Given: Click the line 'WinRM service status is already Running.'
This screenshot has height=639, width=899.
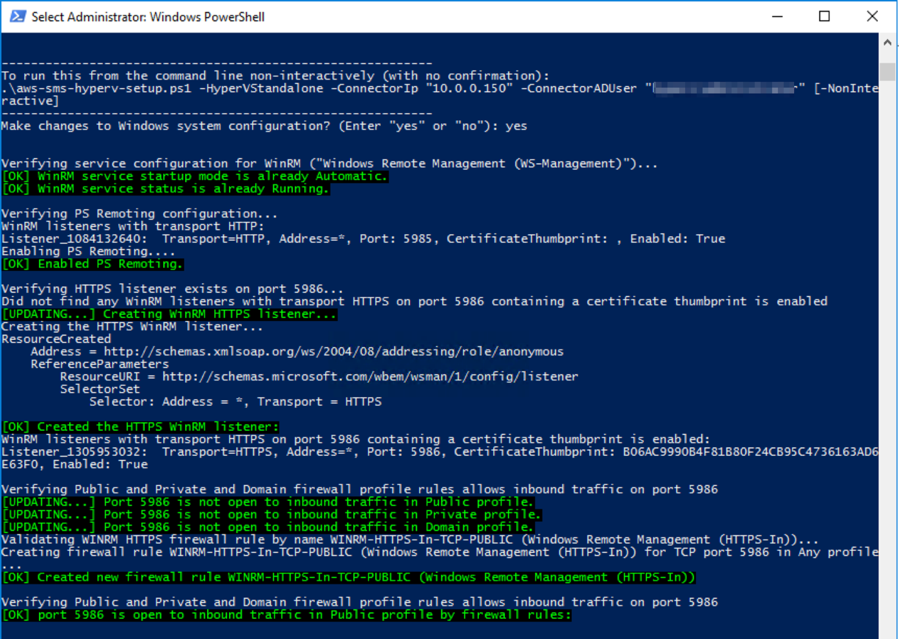Looking at the screenshot, I should coord(166,189).
